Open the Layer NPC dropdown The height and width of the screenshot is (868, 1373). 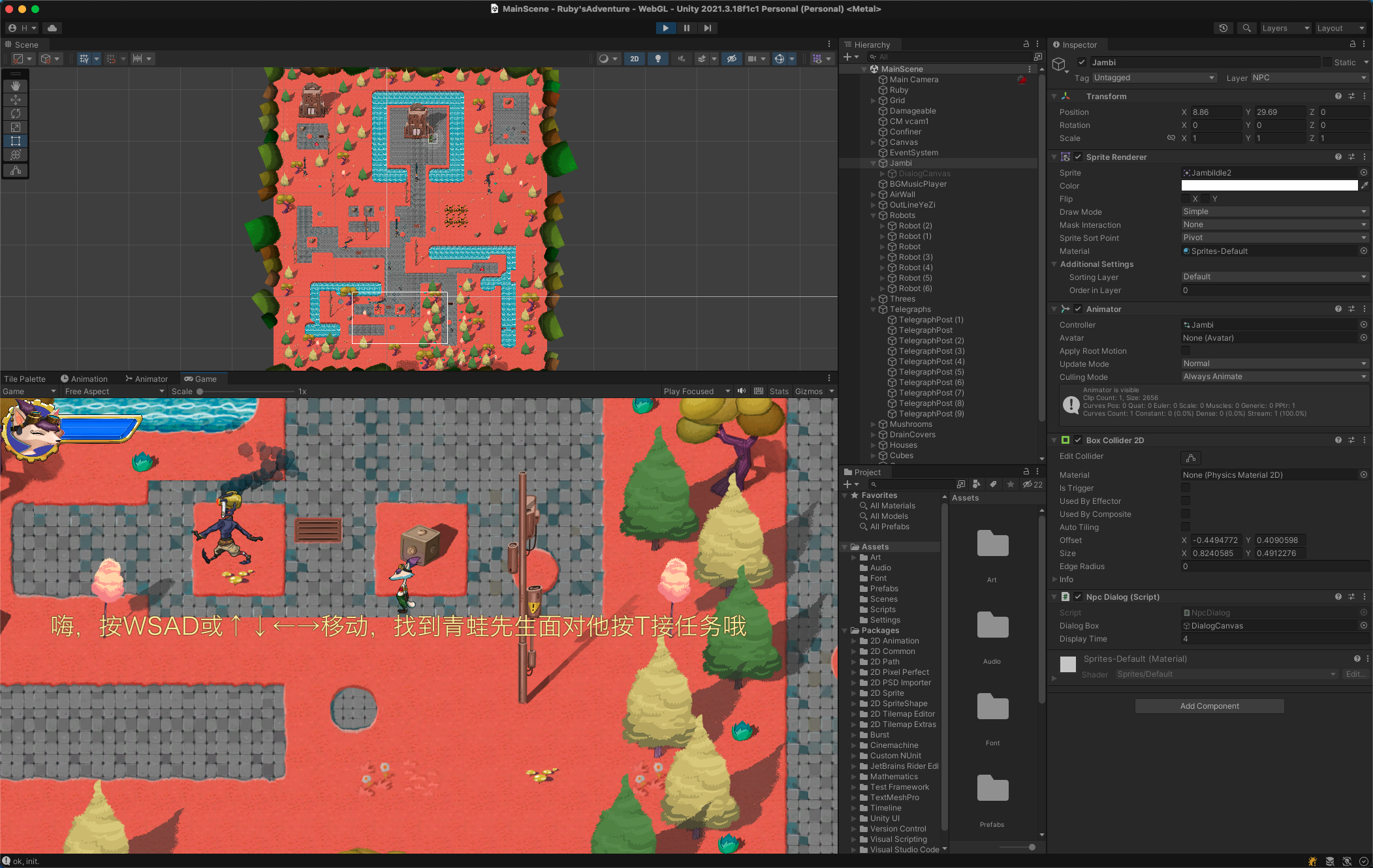click(x=1310, y=78)
